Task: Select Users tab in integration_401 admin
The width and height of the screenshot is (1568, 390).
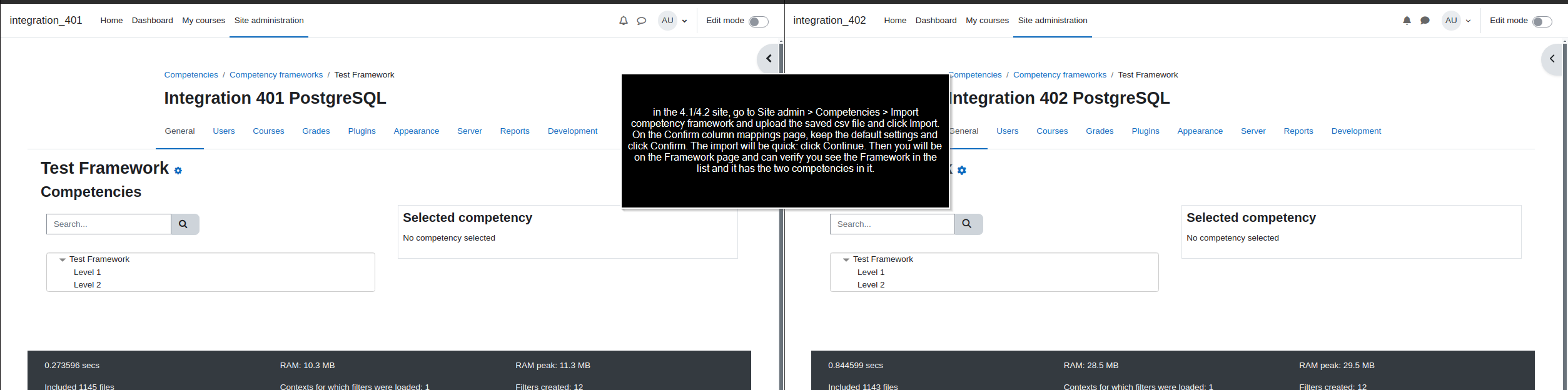Action: 223,131
